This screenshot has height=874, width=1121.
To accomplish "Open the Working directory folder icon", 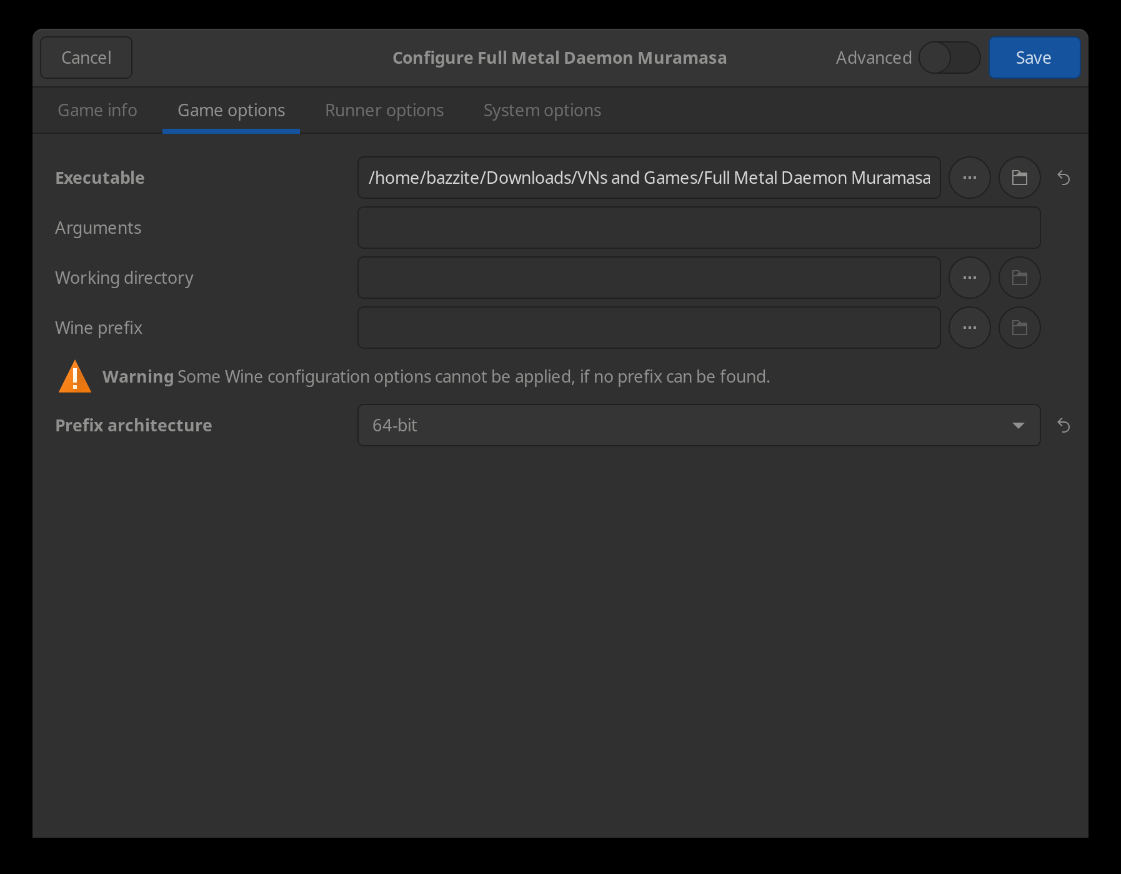I will pyautogui.click(x=1019, y=278).
